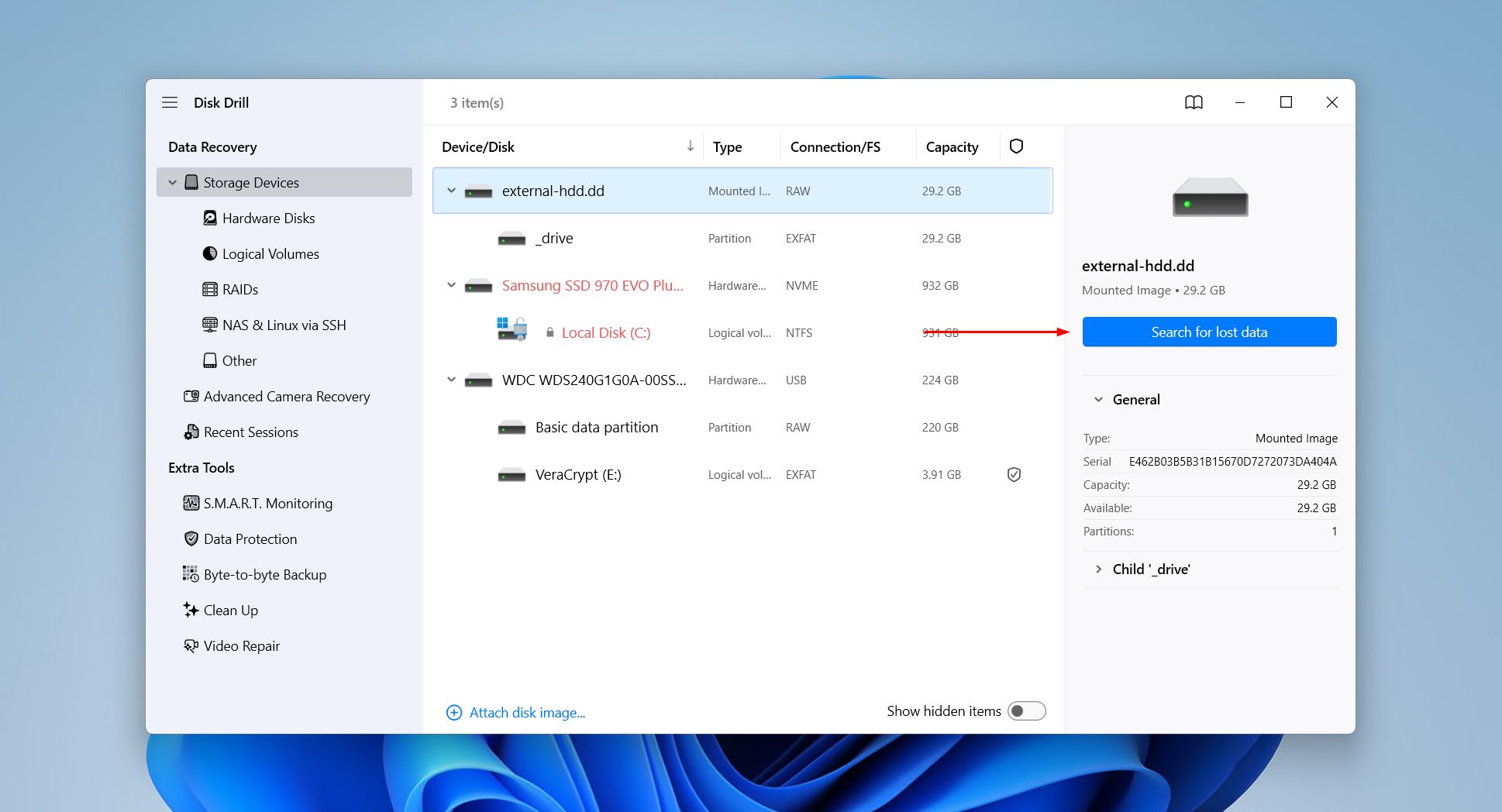The image size is (1502, 812).
Task: Sort by Type column header
Action: tap(727, 146)
